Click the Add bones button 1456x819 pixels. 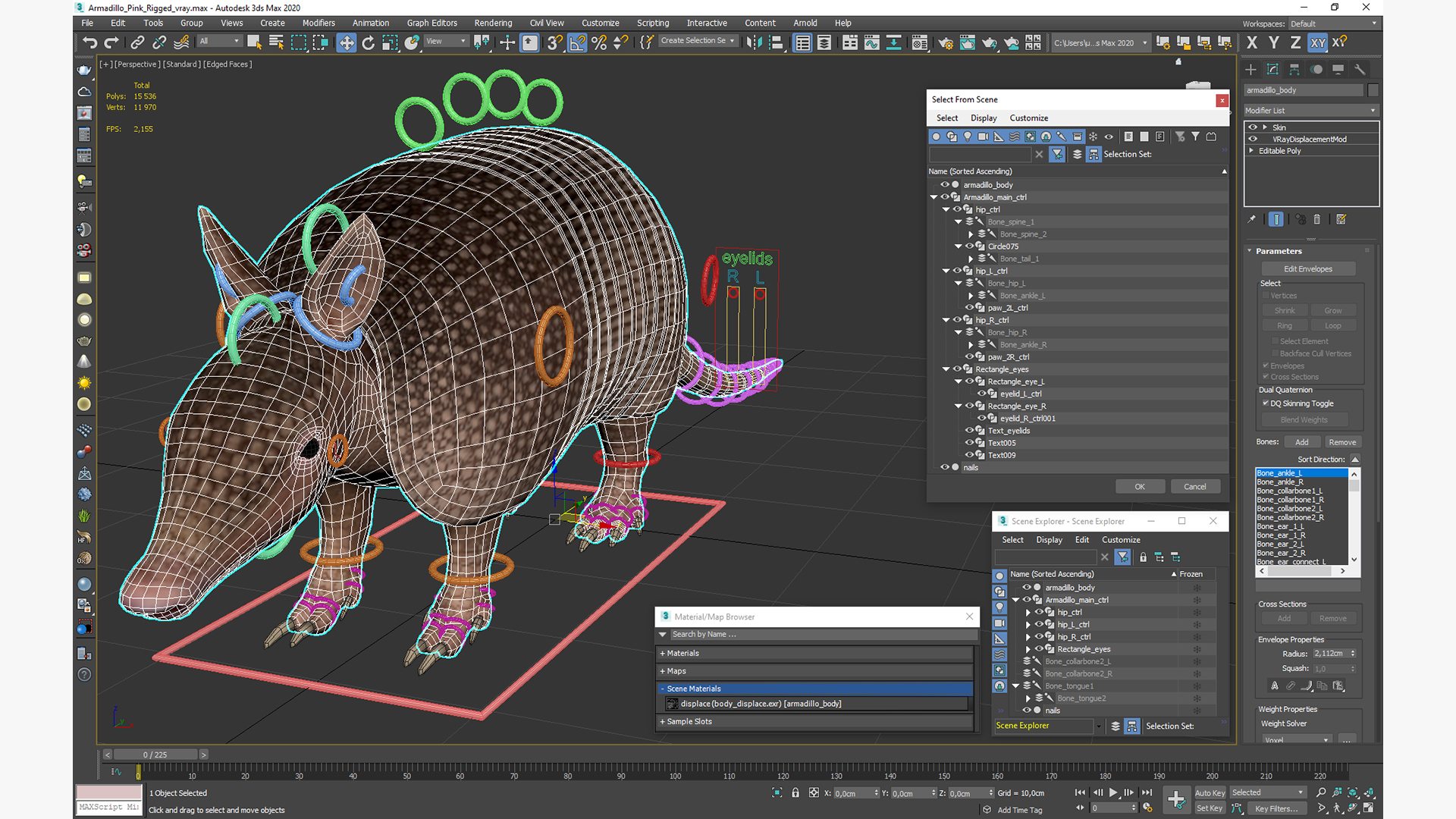click(x=1301, y=442)
